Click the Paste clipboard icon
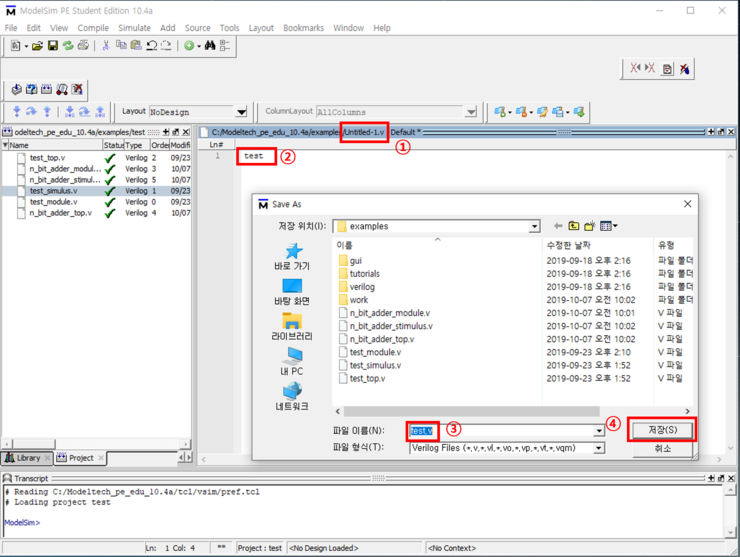This screenshot has height=557, width=740. click(136, 45)
